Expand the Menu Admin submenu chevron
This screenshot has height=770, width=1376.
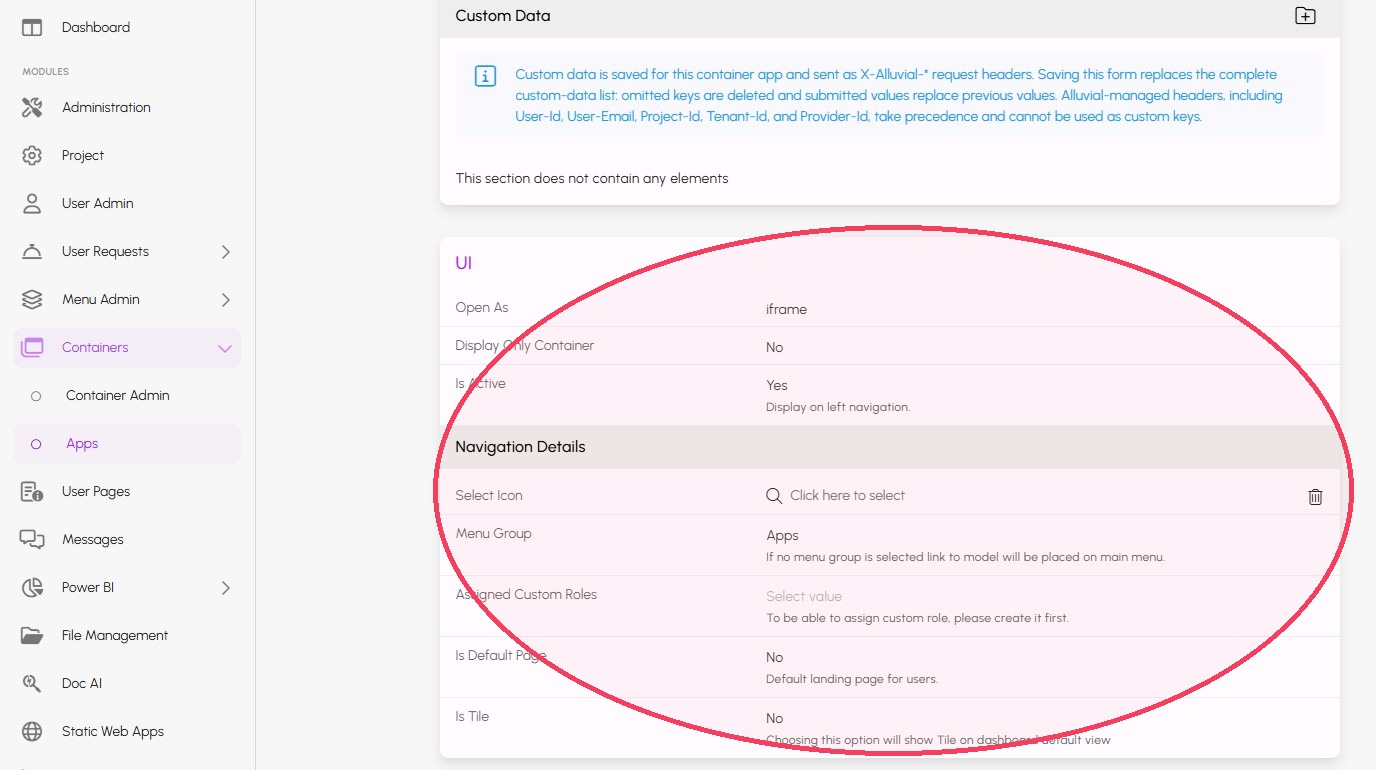[x=225, y=299]
